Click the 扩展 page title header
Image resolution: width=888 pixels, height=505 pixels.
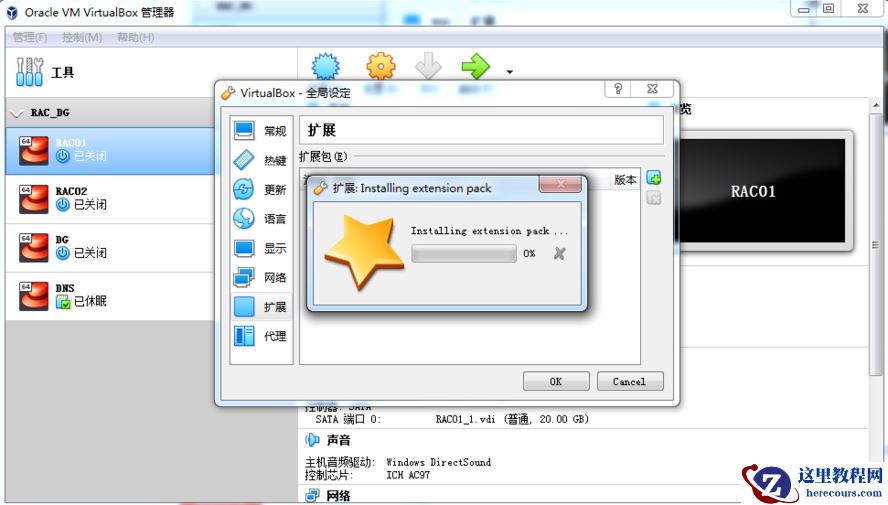point(322,130)
